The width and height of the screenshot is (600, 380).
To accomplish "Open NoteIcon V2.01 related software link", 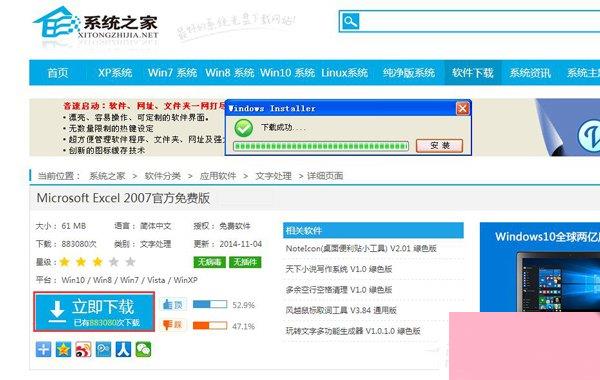I will 361,248.
